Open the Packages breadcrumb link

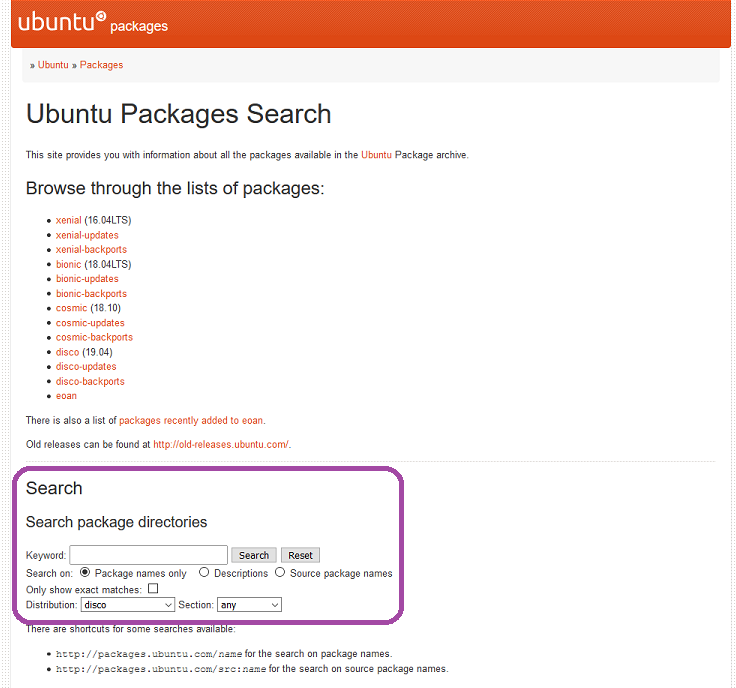[101, 65]
